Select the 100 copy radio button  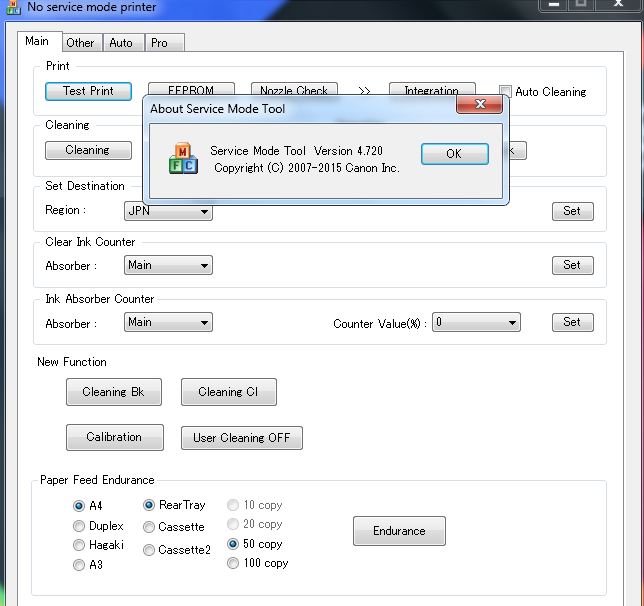(233, 563)
